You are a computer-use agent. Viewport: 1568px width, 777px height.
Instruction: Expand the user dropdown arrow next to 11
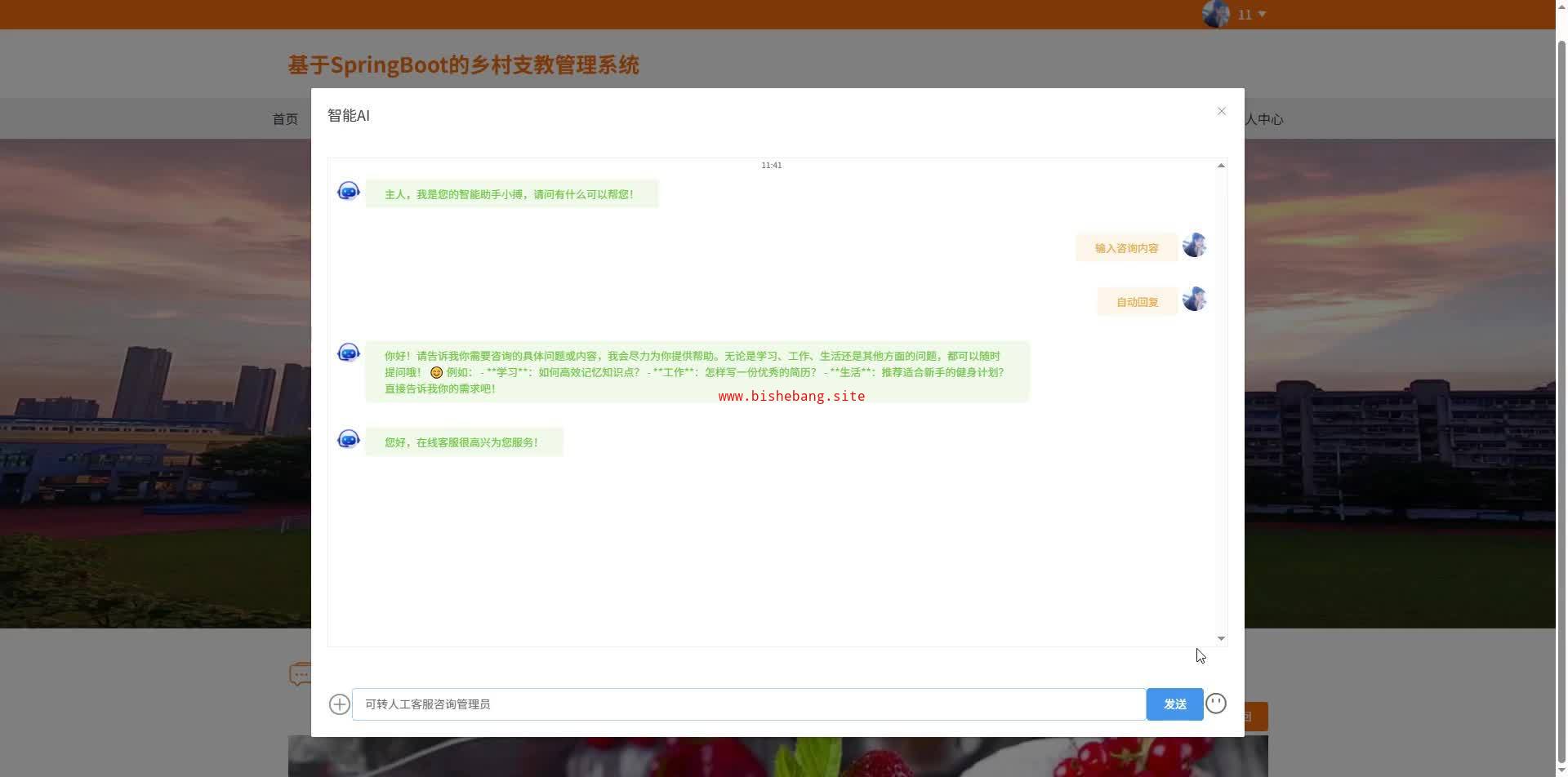click(1262, 14)
